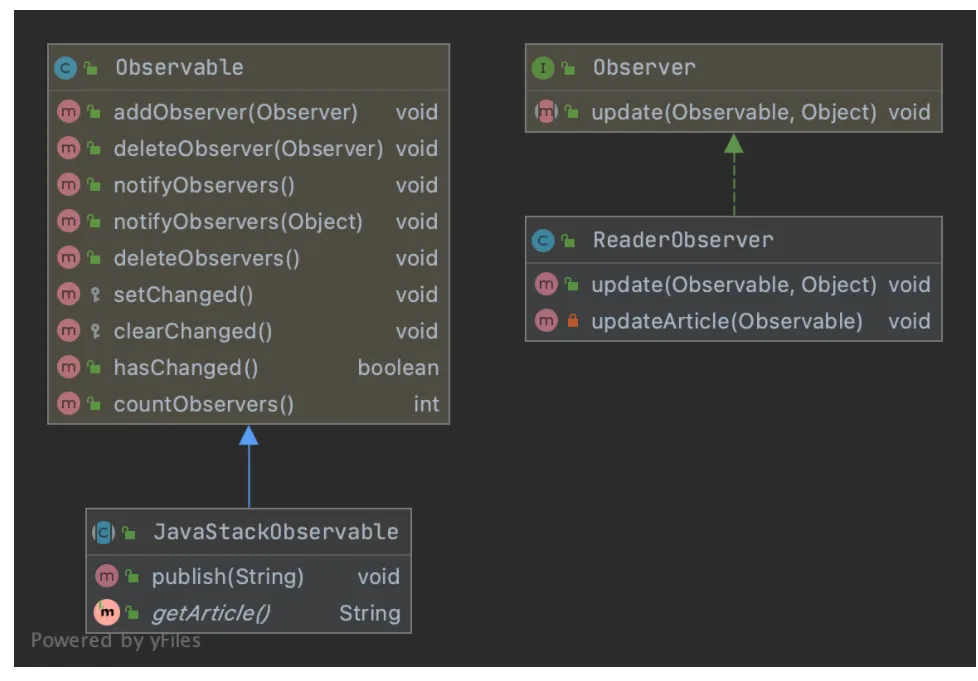This screenshot has height=681, width=978.
Task: Click the JavaStackObservable abstract class icon
Action: 104,532
